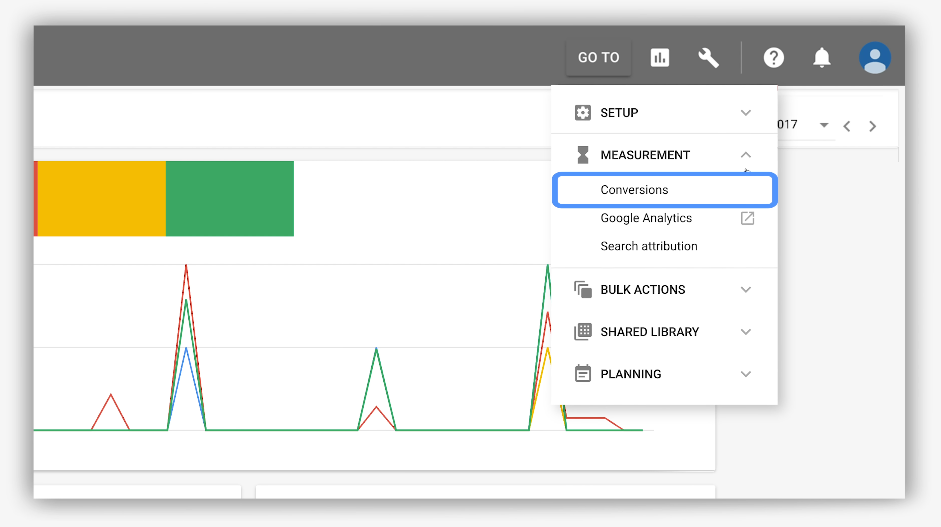Open the notifications bell icon
Screen dimensions: 941x527
pyautogui.click(x=822, y=58)
